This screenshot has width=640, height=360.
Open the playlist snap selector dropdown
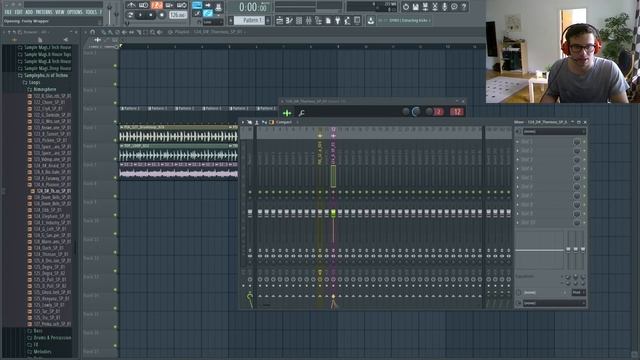pos(213,22)
